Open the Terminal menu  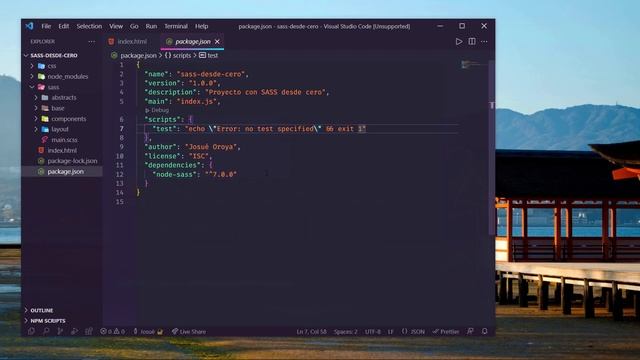pos(176,26)
